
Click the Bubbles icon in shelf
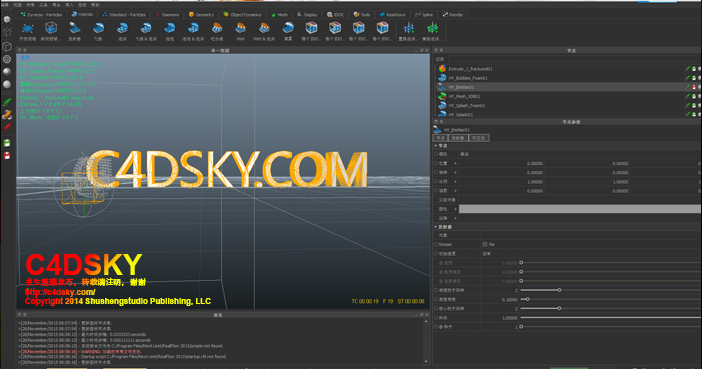169,28
